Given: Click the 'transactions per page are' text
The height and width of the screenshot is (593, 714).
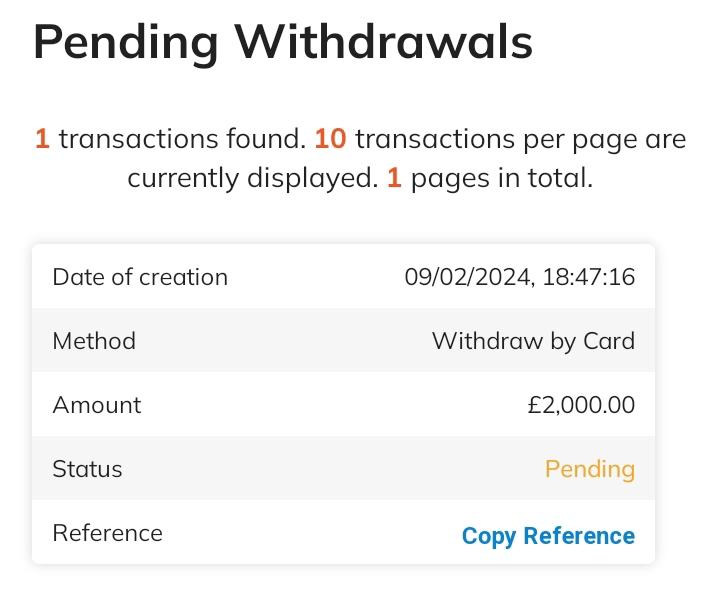Looking at the screenshot, I should pyautogui.click(x=520, y=139).
